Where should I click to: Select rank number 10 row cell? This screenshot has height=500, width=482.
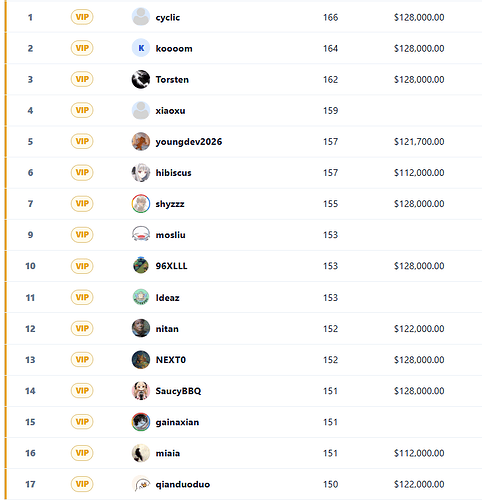30,266
